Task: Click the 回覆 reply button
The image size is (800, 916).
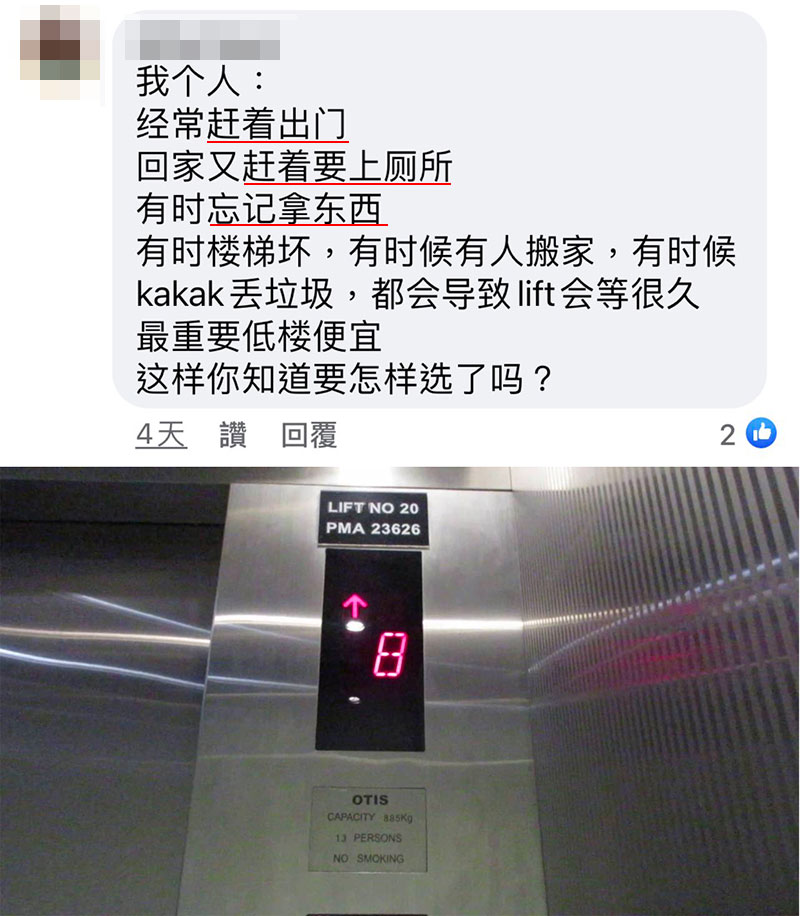Action: pos(309,435)
